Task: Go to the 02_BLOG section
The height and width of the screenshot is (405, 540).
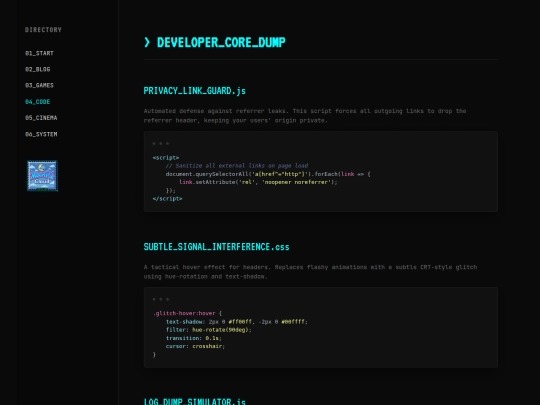Action: (38, 69)
